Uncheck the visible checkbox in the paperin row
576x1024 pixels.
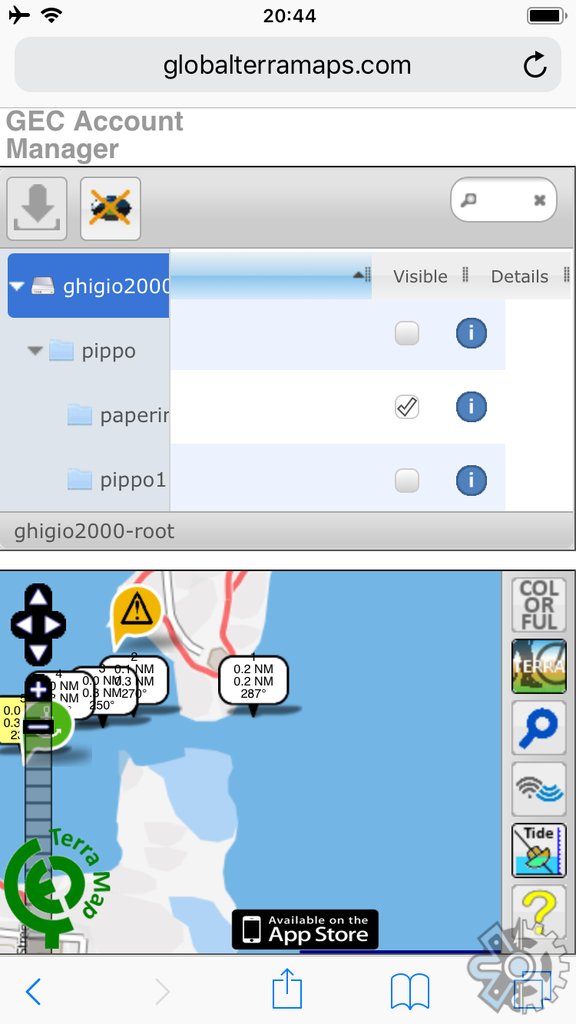click(x=407, y=407)
